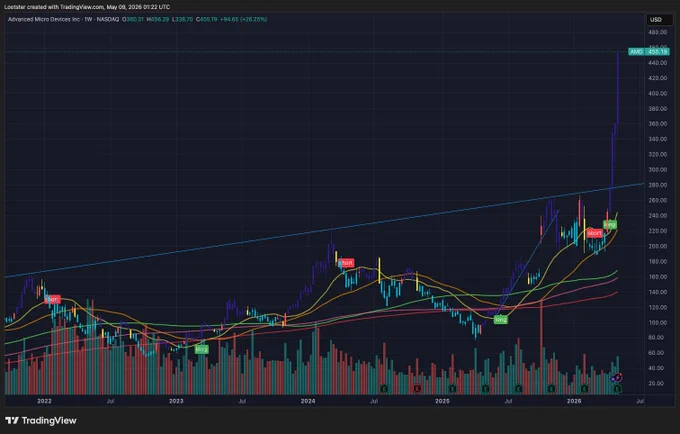Click the purple lightning event icon
The width and height of the screenshot is (680, 434).
(x=618, y=378)
